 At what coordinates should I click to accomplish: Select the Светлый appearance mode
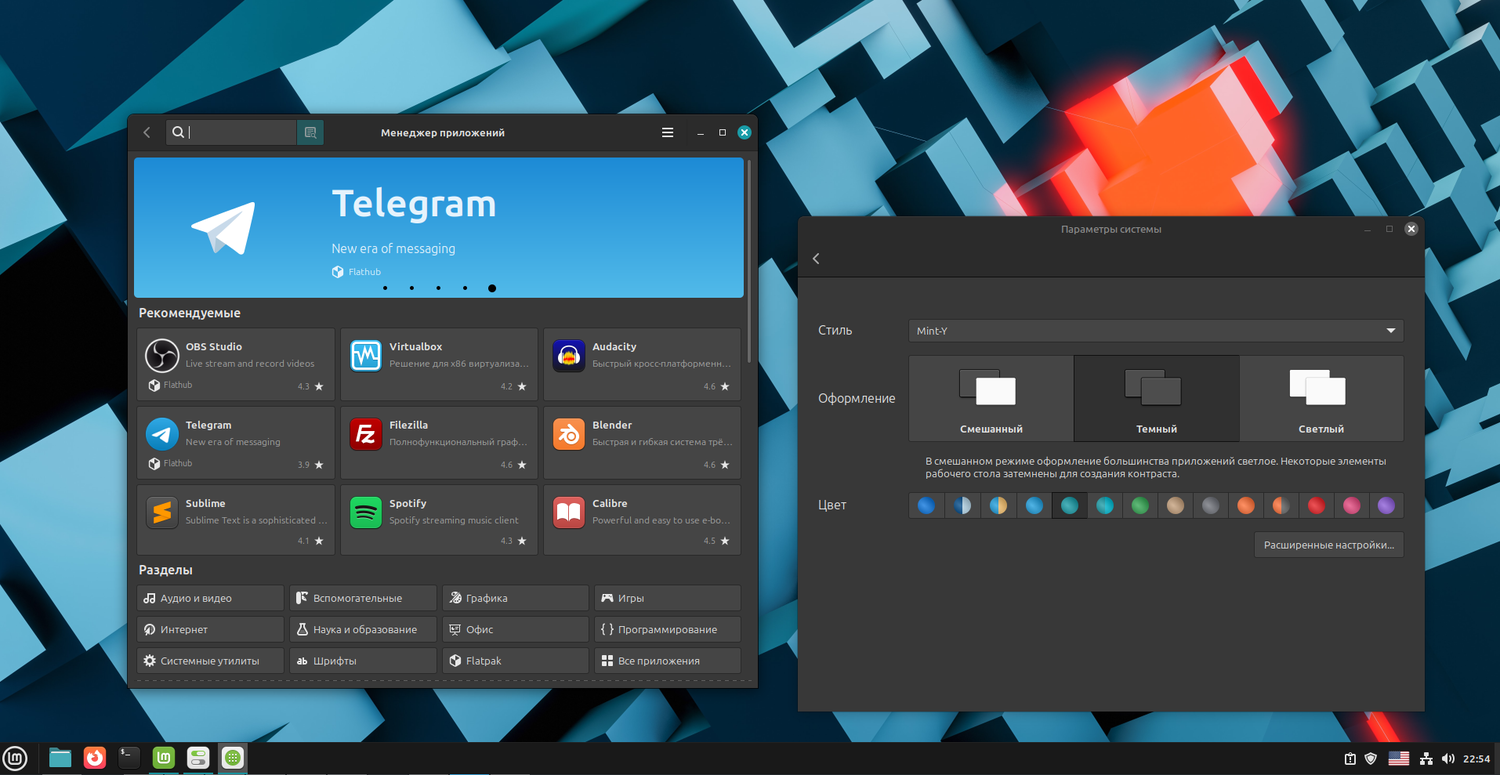click(1321, 398)
